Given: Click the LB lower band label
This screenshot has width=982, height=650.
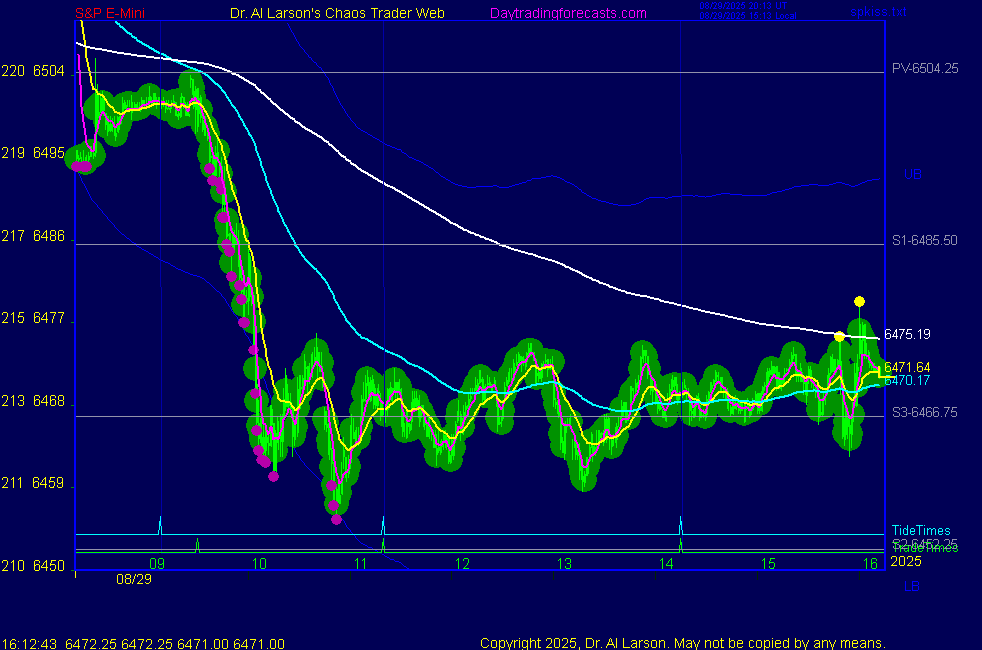Looking at the screenshot, I should click(x=911, y=586).
